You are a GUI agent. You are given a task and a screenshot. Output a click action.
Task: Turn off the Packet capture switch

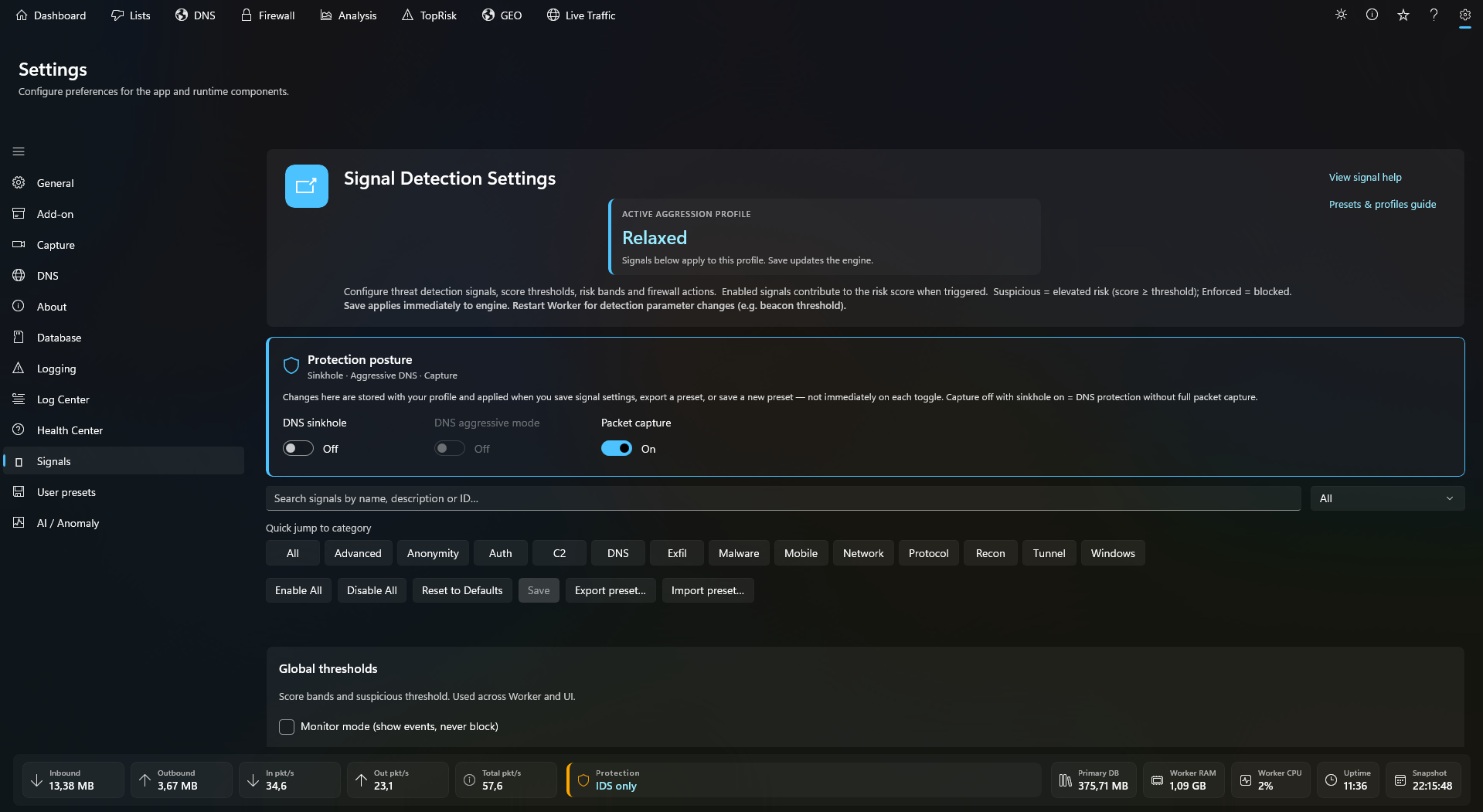(617, 449)
